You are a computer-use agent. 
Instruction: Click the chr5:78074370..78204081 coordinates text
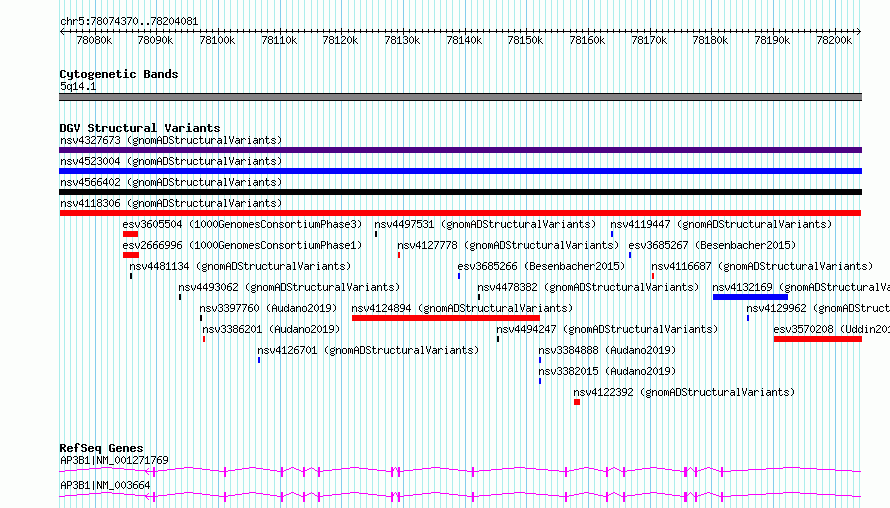click(x=129, y=22)
